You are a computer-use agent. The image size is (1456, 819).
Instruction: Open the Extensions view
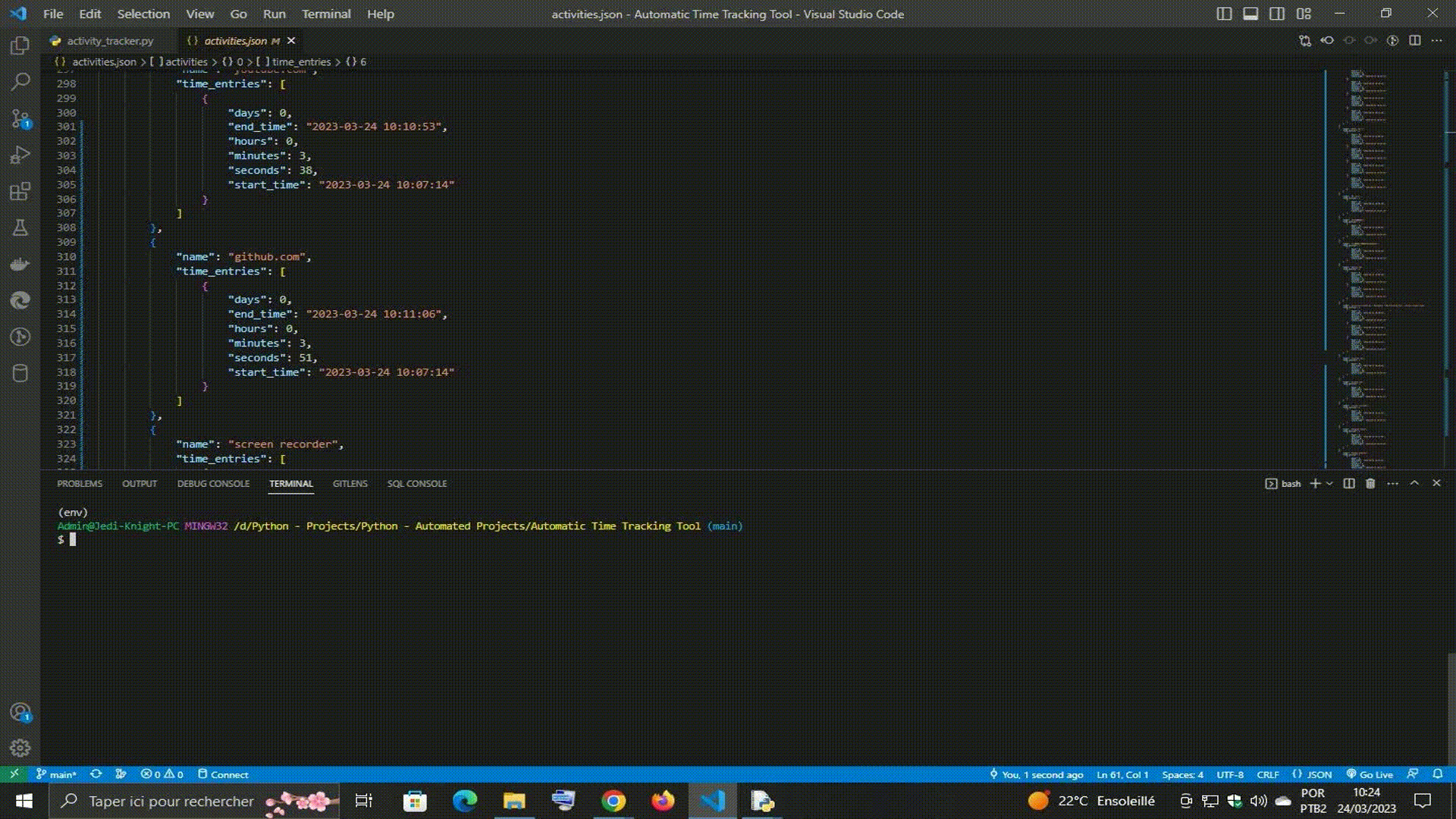click(x=20, y=191)
